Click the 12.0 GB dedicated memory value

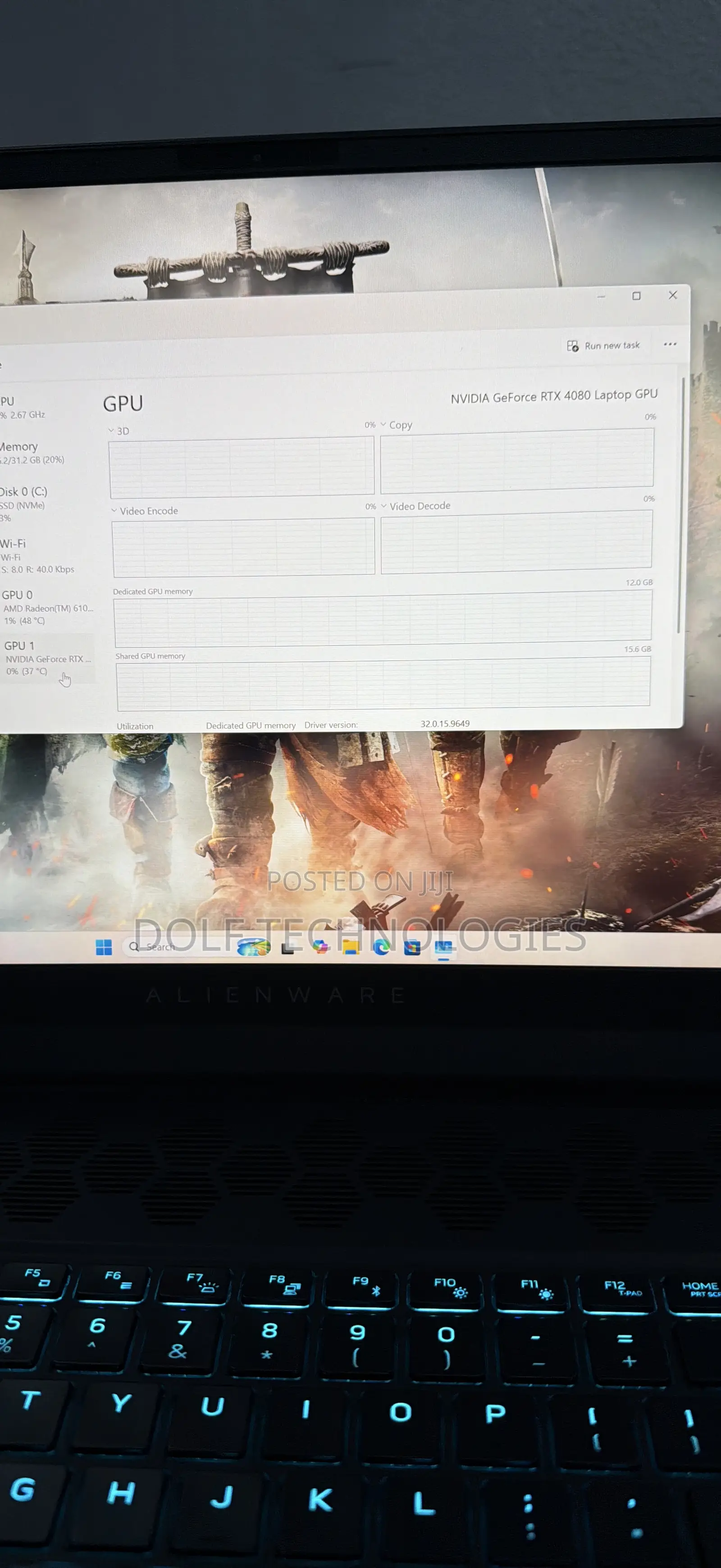coord(639,582)
